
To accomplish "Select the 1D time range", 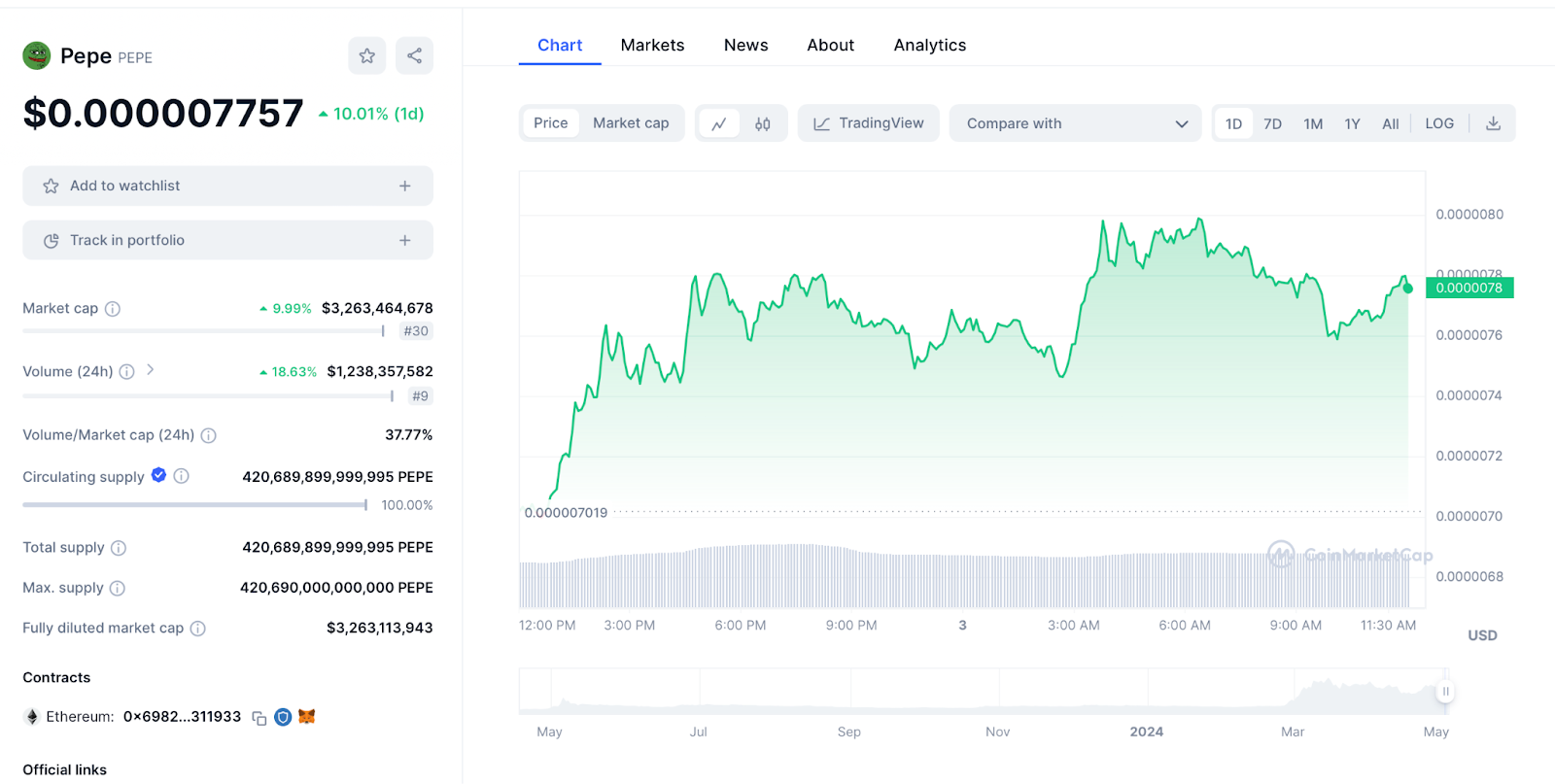I will (x=1233, y=123).
